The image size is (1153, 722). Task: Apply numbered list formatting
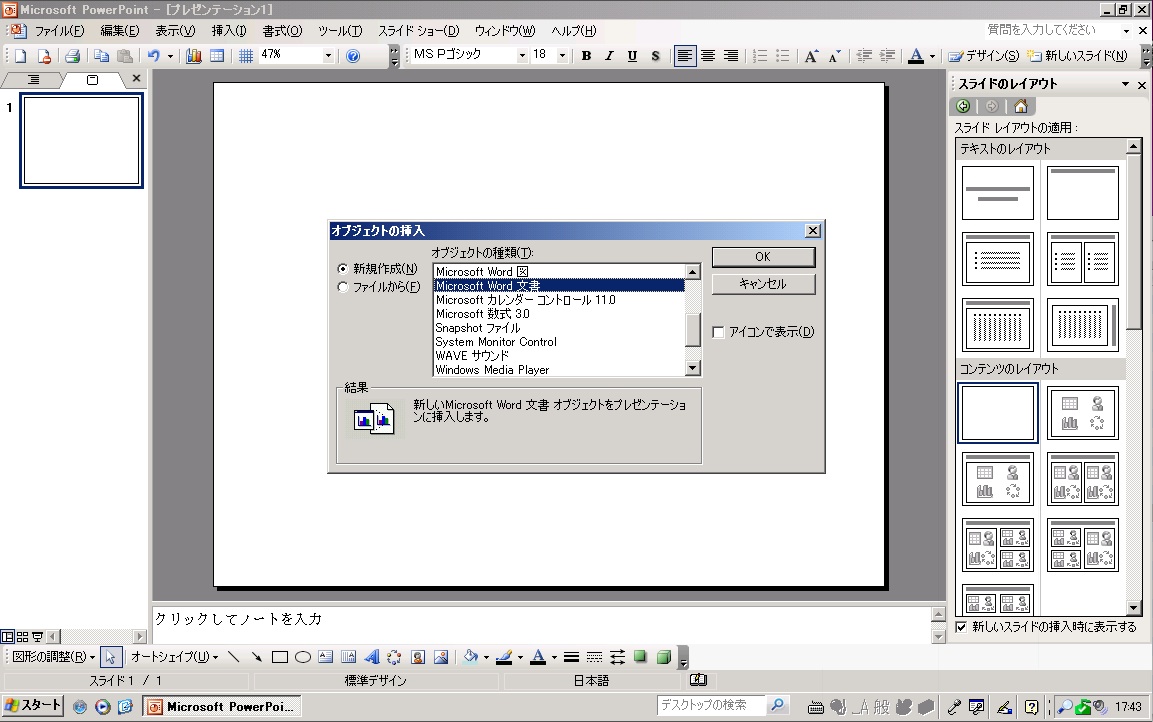(x=760, y=56)
